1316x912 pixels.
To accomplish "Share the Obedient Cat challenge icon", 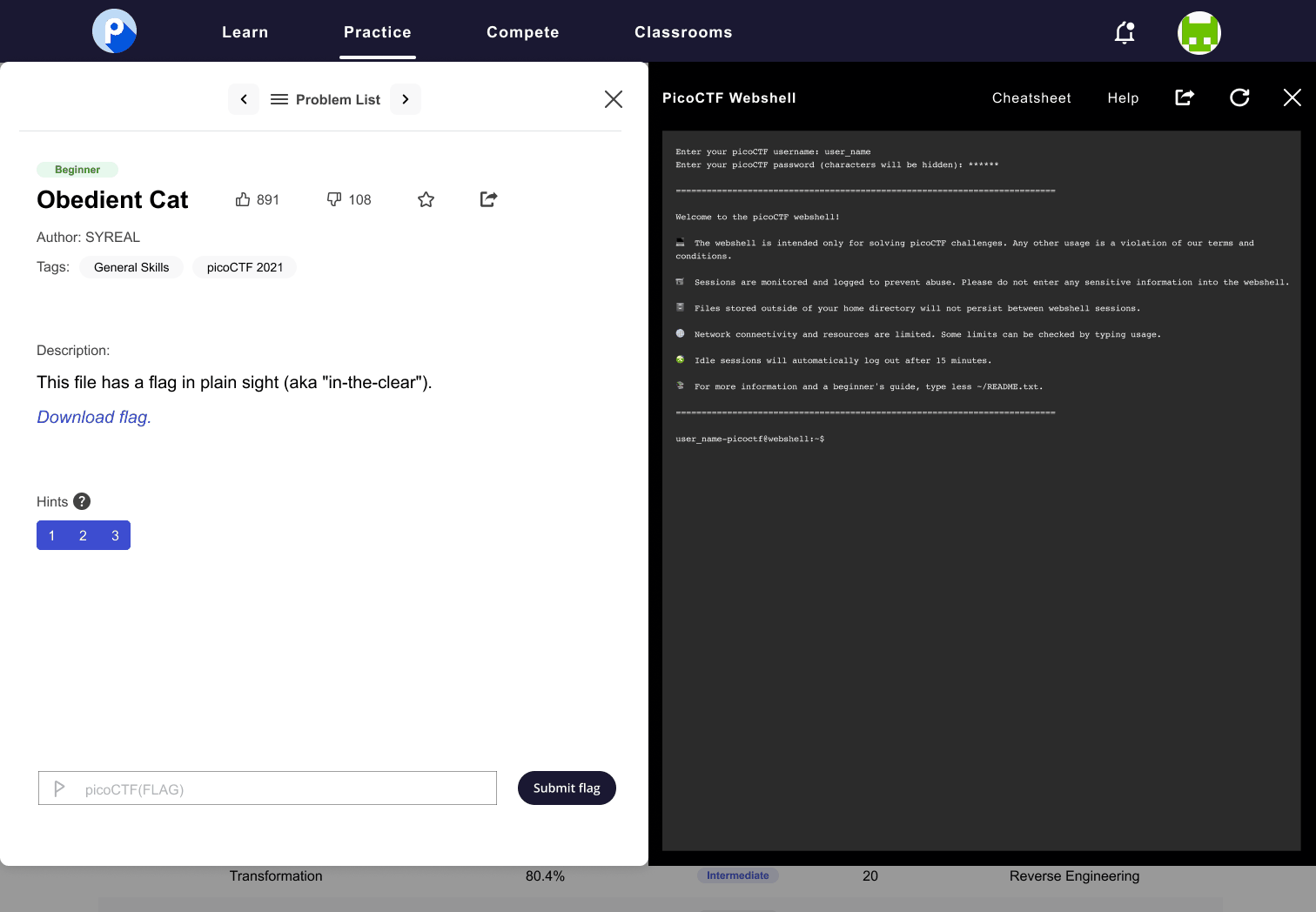I will click(x=489, y=199).
